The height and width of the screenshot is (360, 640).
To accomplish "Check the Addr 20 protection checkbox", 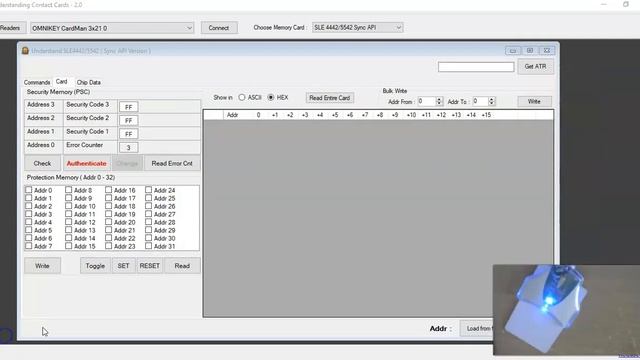I will 109,222.
